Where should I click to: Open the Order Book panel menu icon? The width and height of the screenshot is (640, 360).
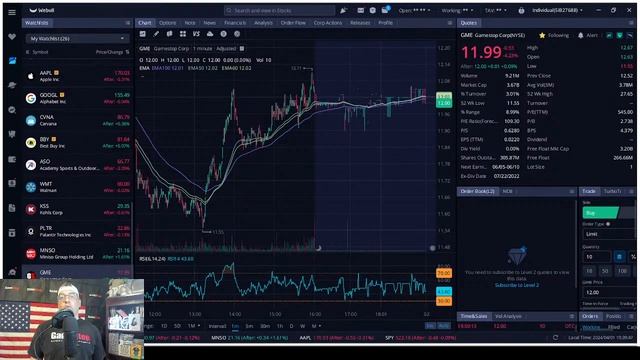click(x=571, y=191)
